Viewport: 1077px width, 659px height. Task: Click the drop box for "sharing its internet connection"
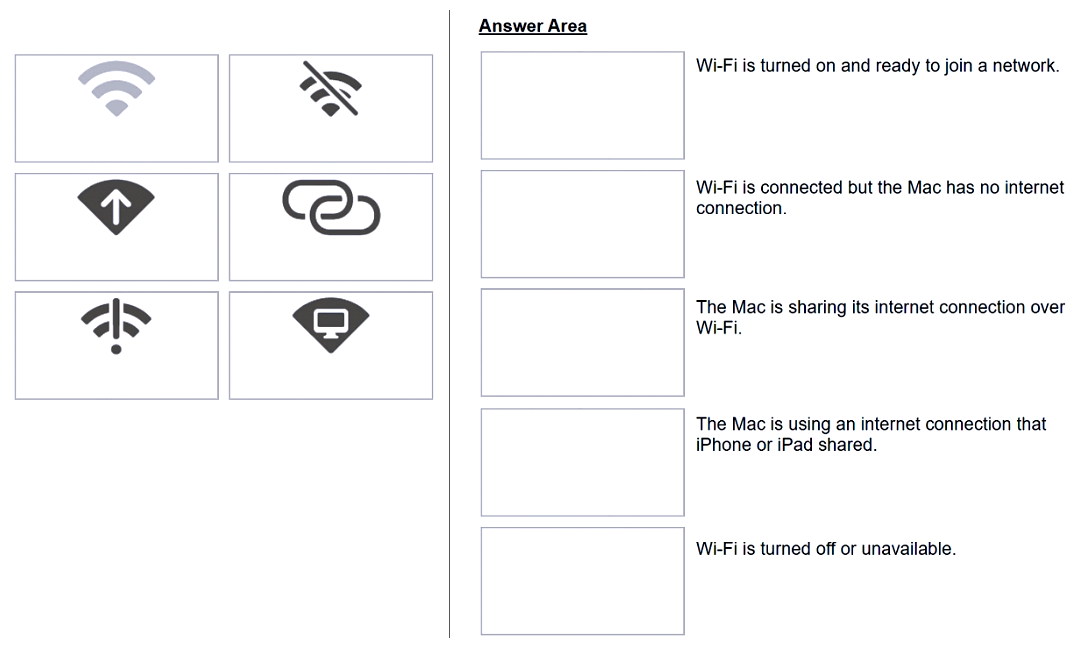pyautogui.click(x=582, y=343)
